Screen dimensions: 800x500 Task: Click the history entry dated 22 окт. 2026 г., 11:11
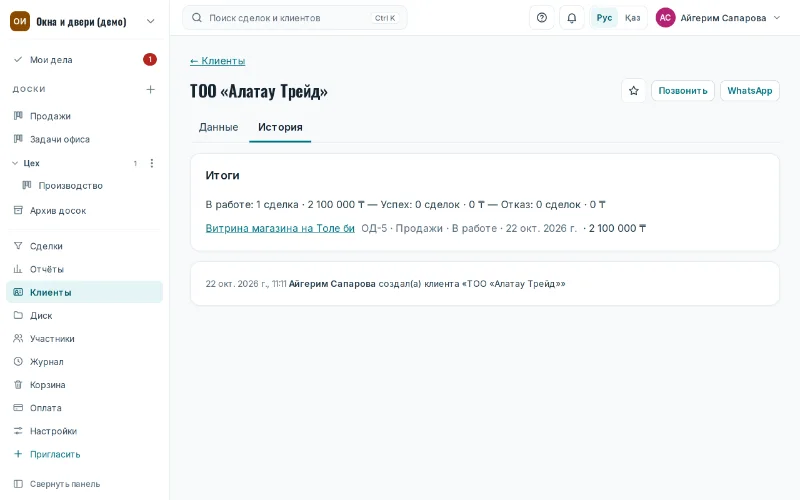385,284
